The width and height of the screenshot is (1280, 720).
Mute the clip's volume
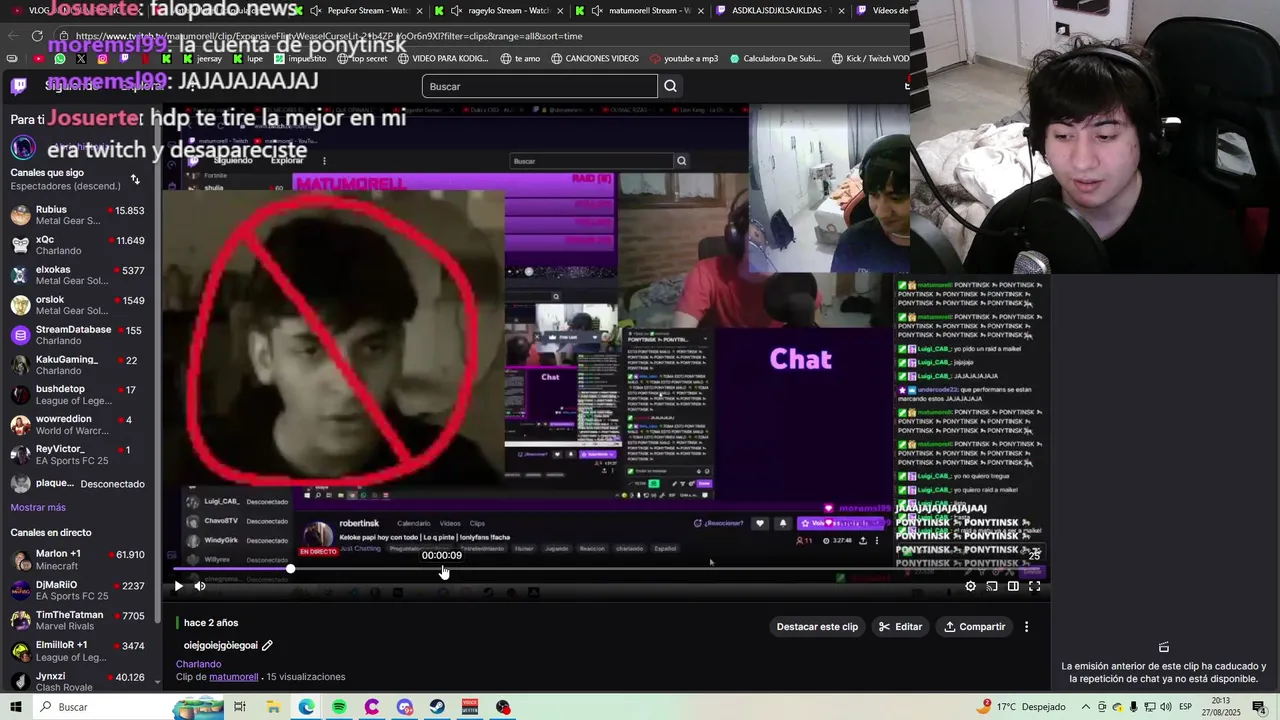point(200,587)
